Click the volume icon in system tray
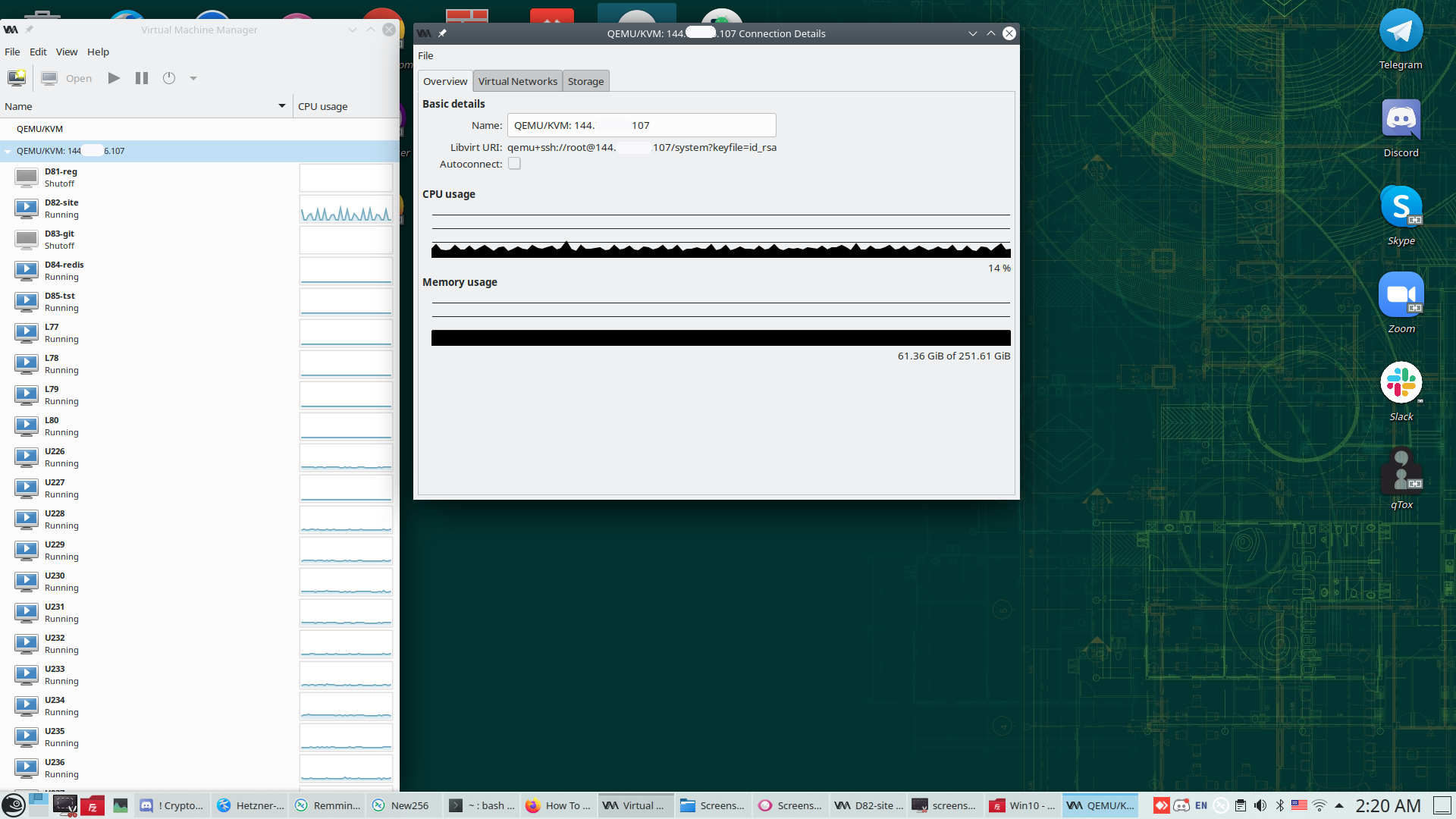The image size is (1456, 819). pyautogui.click(x=1260, y=805)
